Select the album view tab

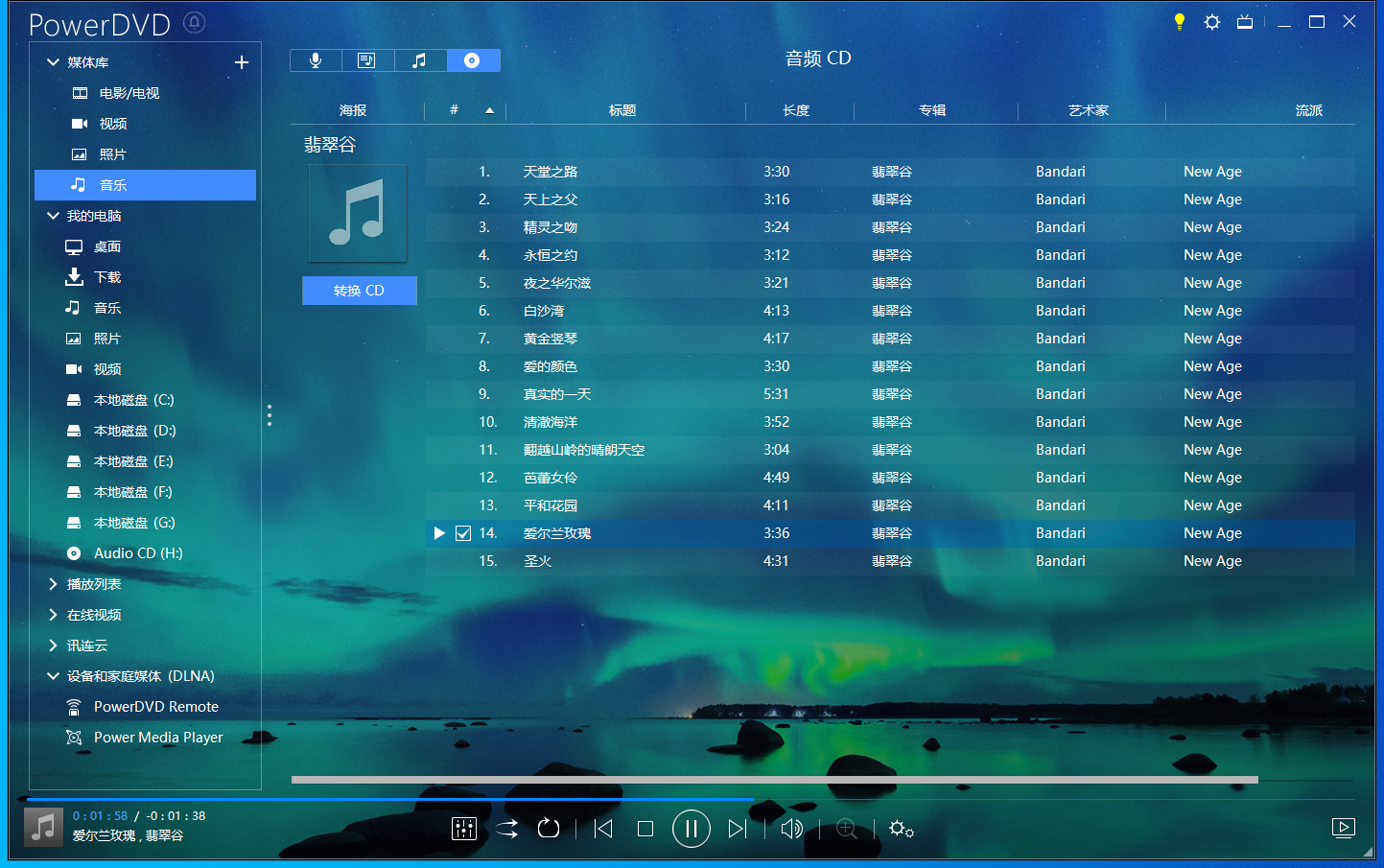pos(367,60)
